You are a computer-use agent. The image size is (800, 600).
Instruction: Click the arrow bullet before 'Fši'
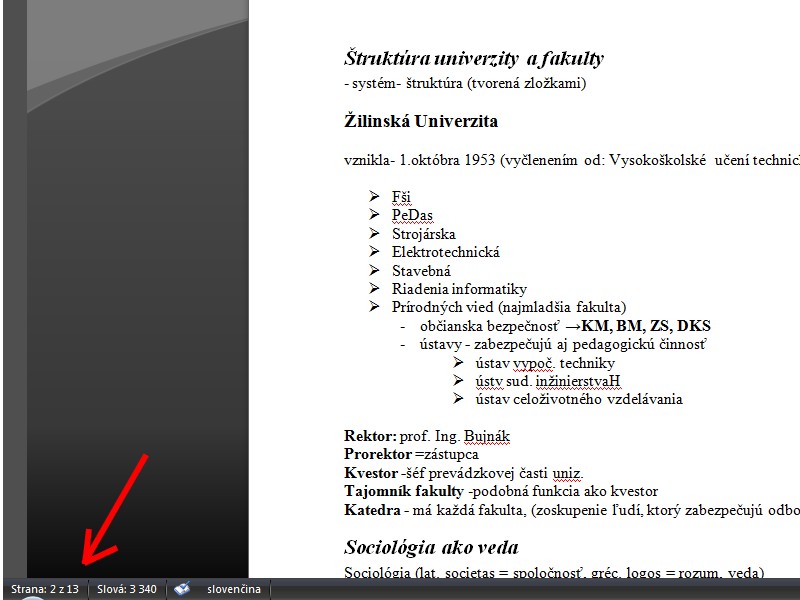click(x=374, y=197)
